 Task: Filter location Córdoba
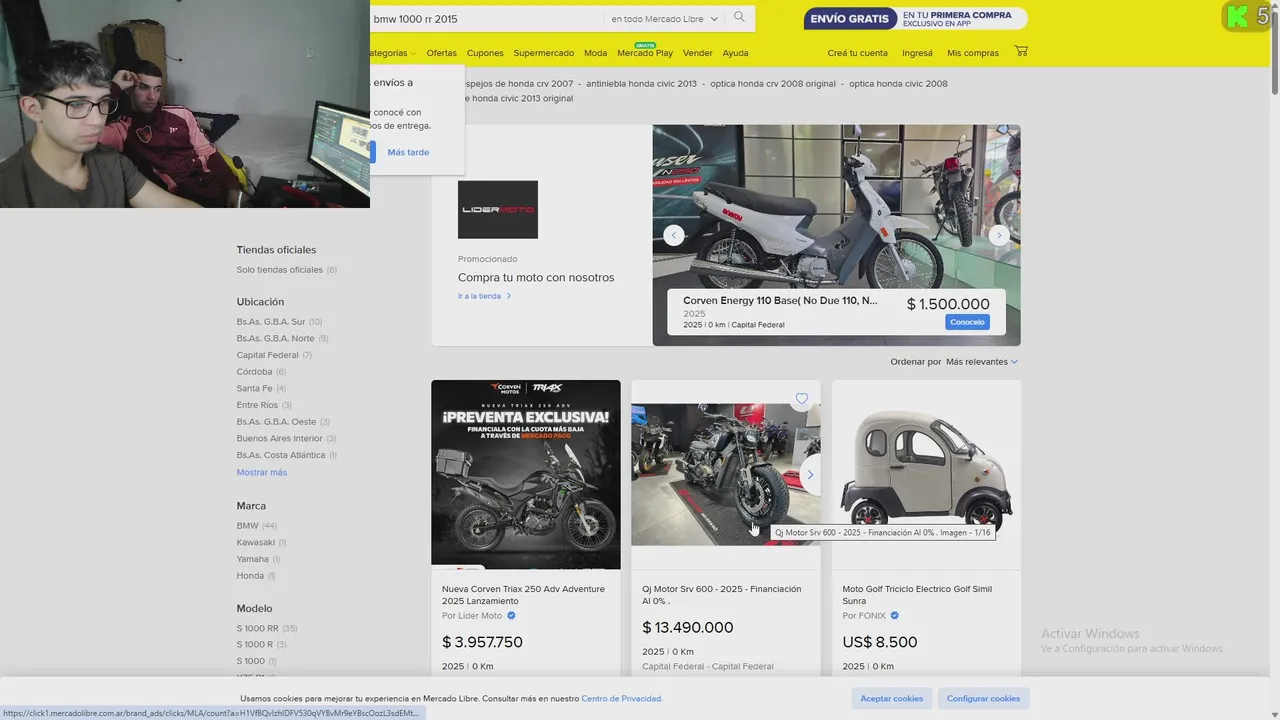pos(261,372)
